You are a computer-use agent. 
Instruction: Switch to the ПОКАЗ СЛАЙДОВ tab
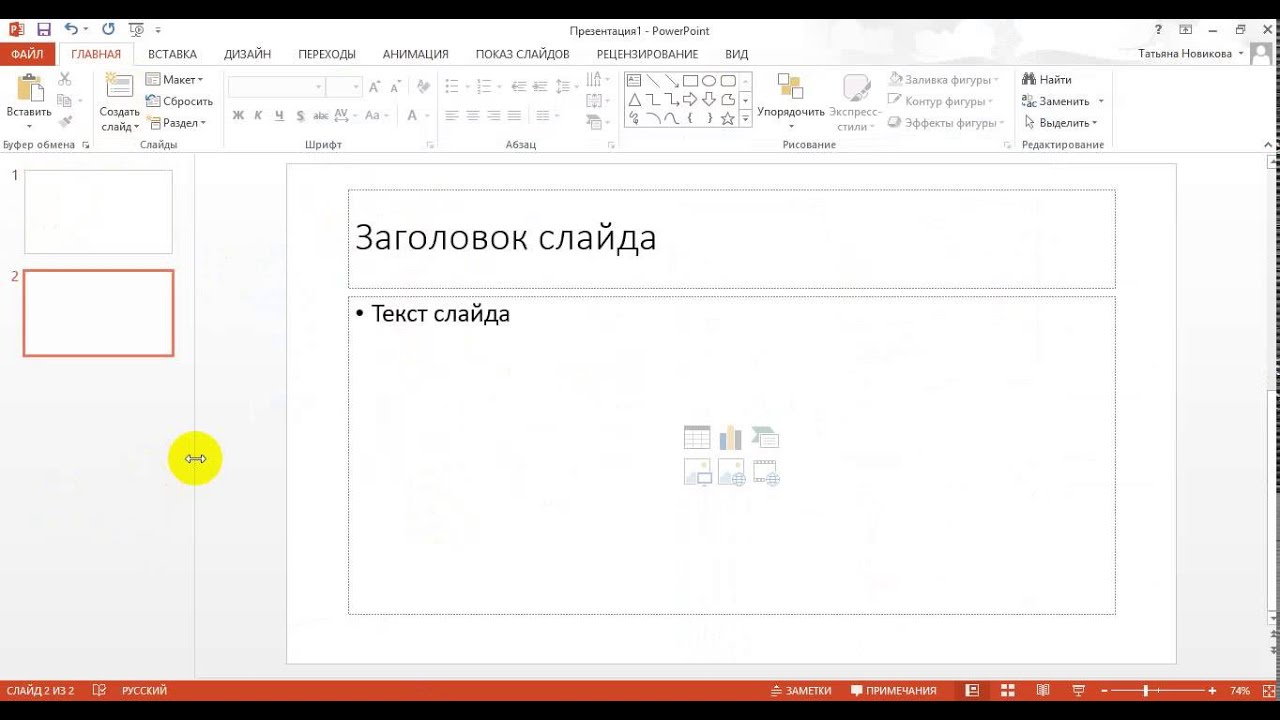point(522,54)
